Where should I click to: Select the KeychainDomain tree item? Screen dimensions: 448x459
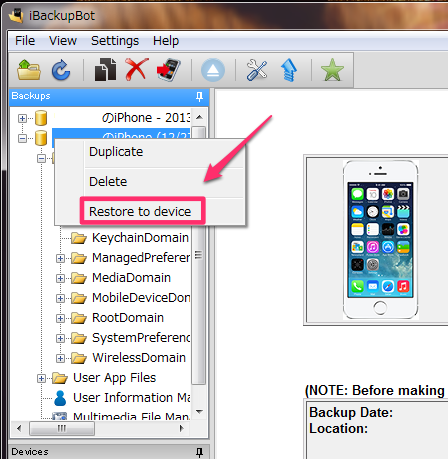click(x=140, y=238)
